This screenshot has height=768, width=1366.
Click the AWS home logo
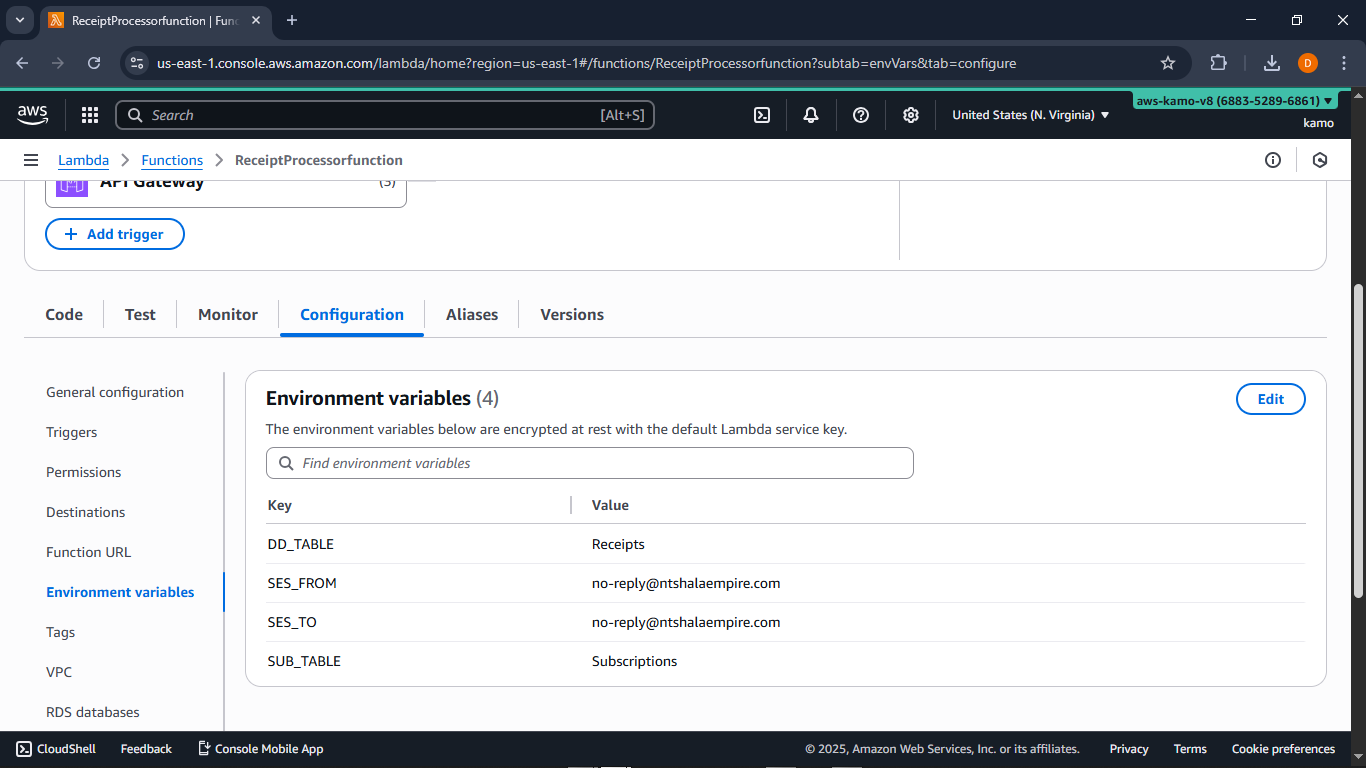[x=32, y=115]
